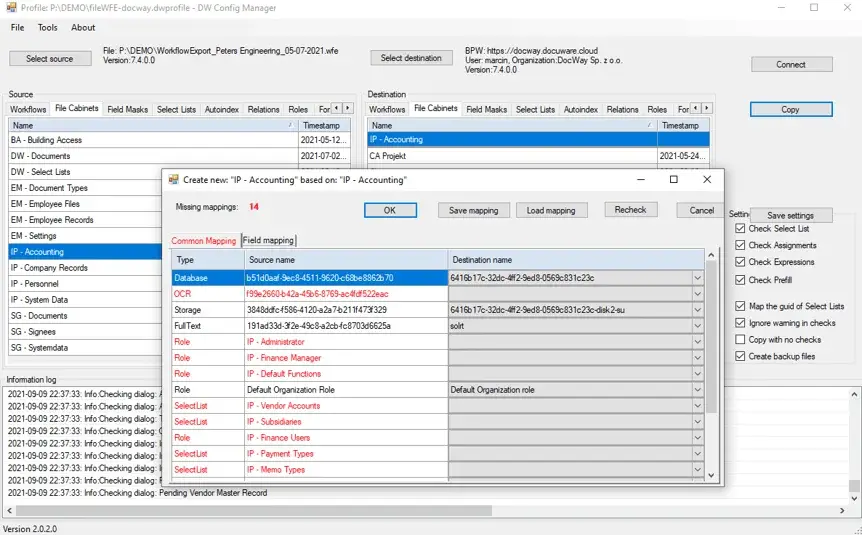This screenshot has width=862, height=535.
Task: Click the mapping grid vertical scrollbar thumb
Action: [711, 337]
